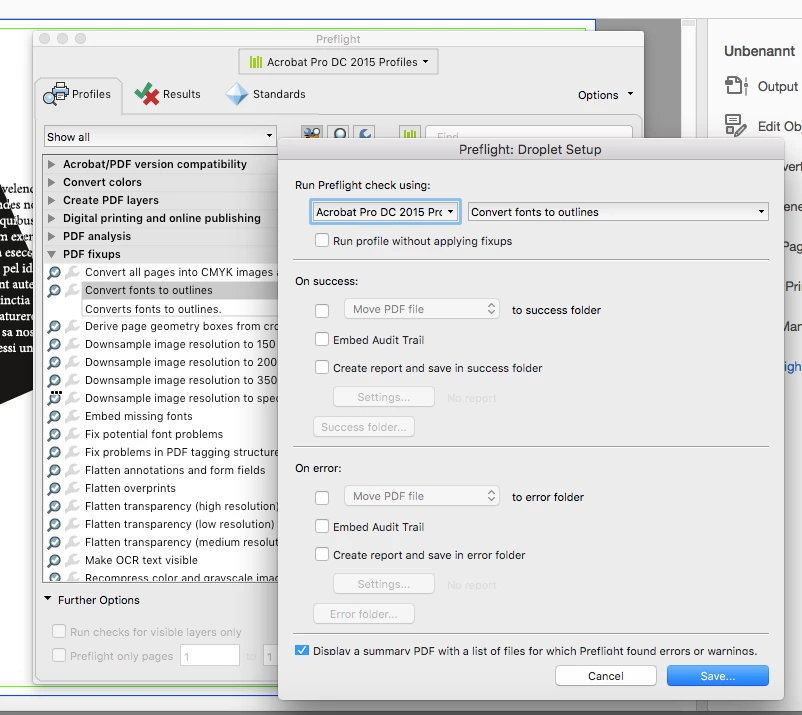Click magnifier icon of Fix problems in PDF tagging
The width and height of the screenshot is (802, 715).
tap(54, 453)
